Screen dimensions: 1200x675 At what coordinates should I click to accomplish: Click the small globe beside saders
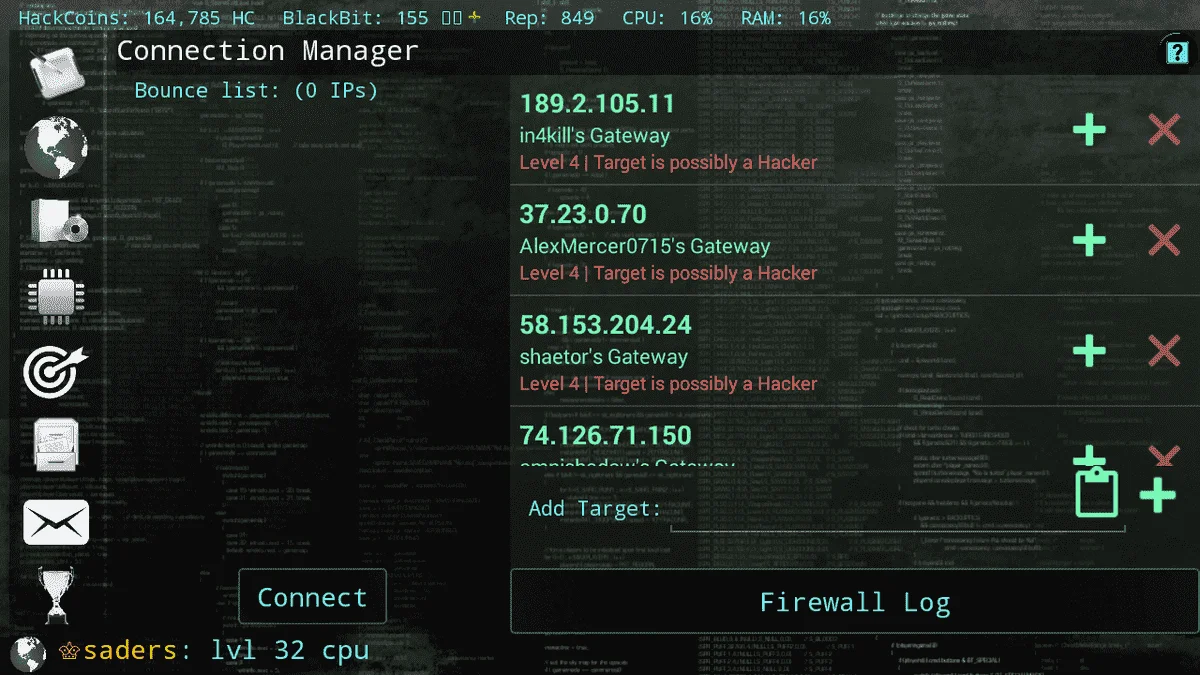28,654
